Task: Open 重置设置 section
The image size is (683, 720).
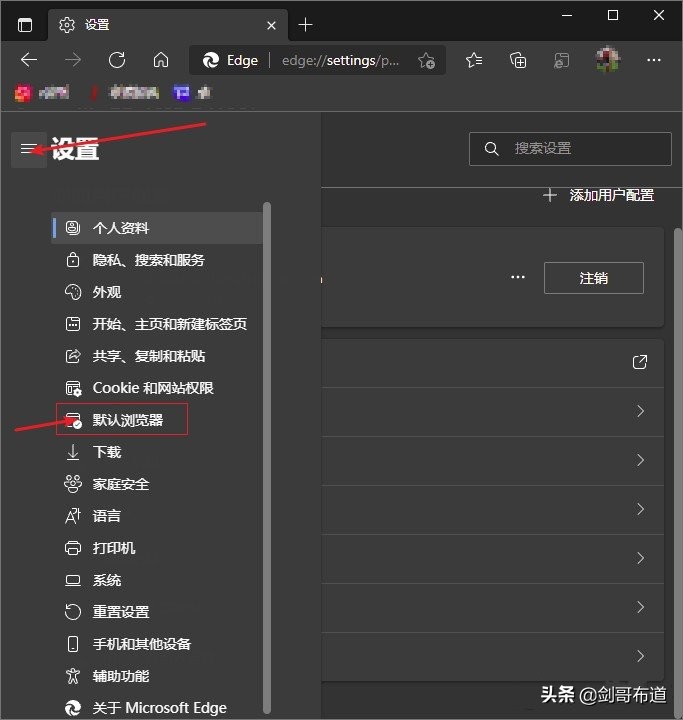Action: click(157, 612)
